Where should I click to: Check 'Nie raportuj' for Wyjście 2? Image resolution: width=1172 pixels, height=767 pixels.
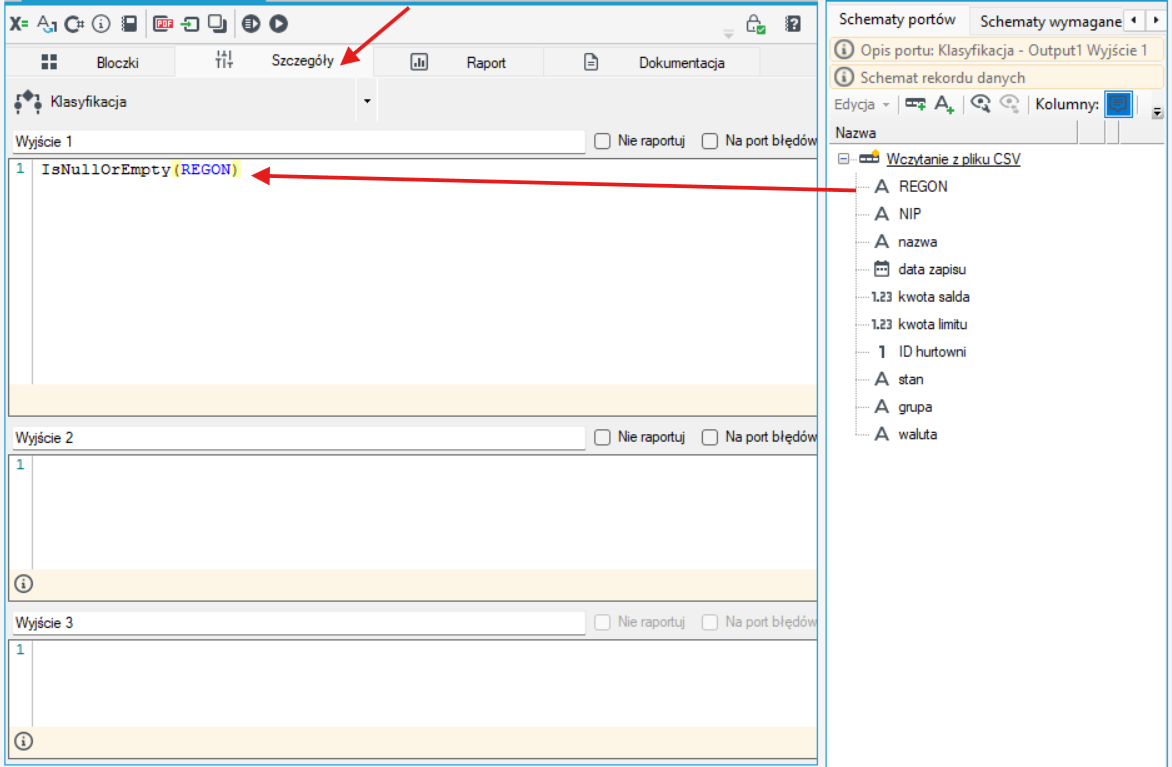[602, 437]
